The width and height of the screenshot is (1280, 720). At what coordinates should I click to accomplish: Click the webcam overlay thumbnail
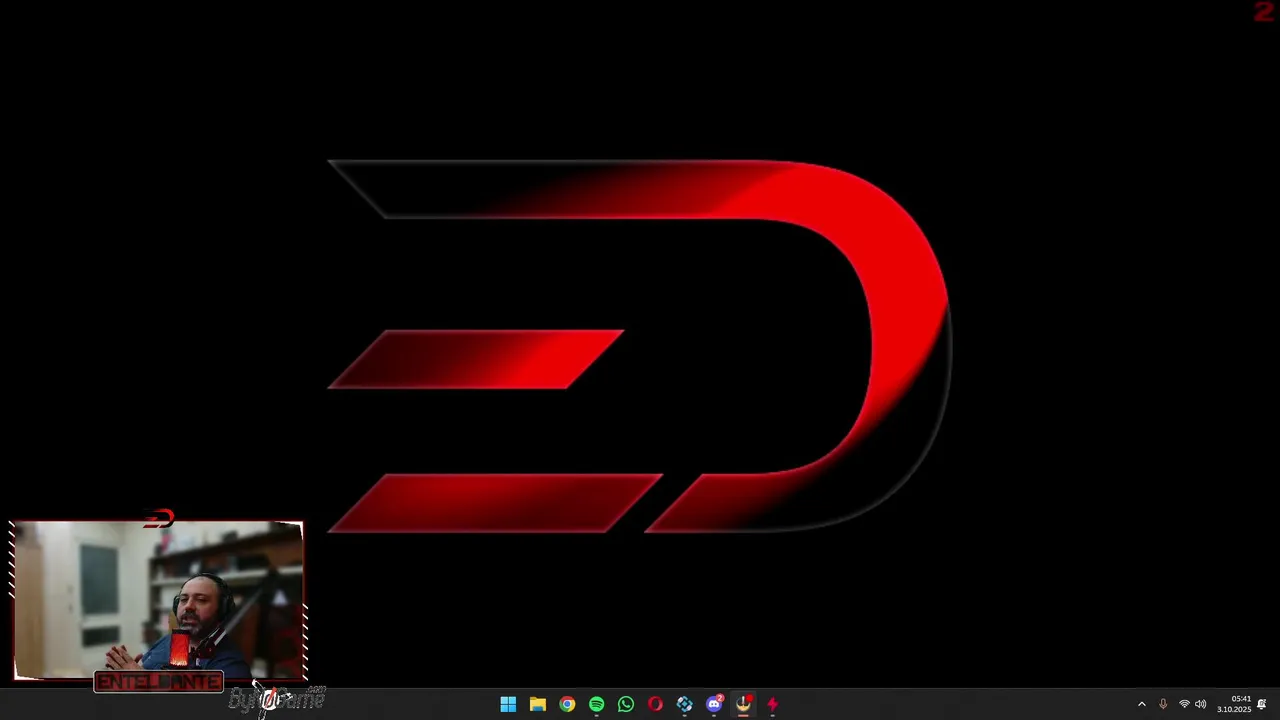(158, 600)
